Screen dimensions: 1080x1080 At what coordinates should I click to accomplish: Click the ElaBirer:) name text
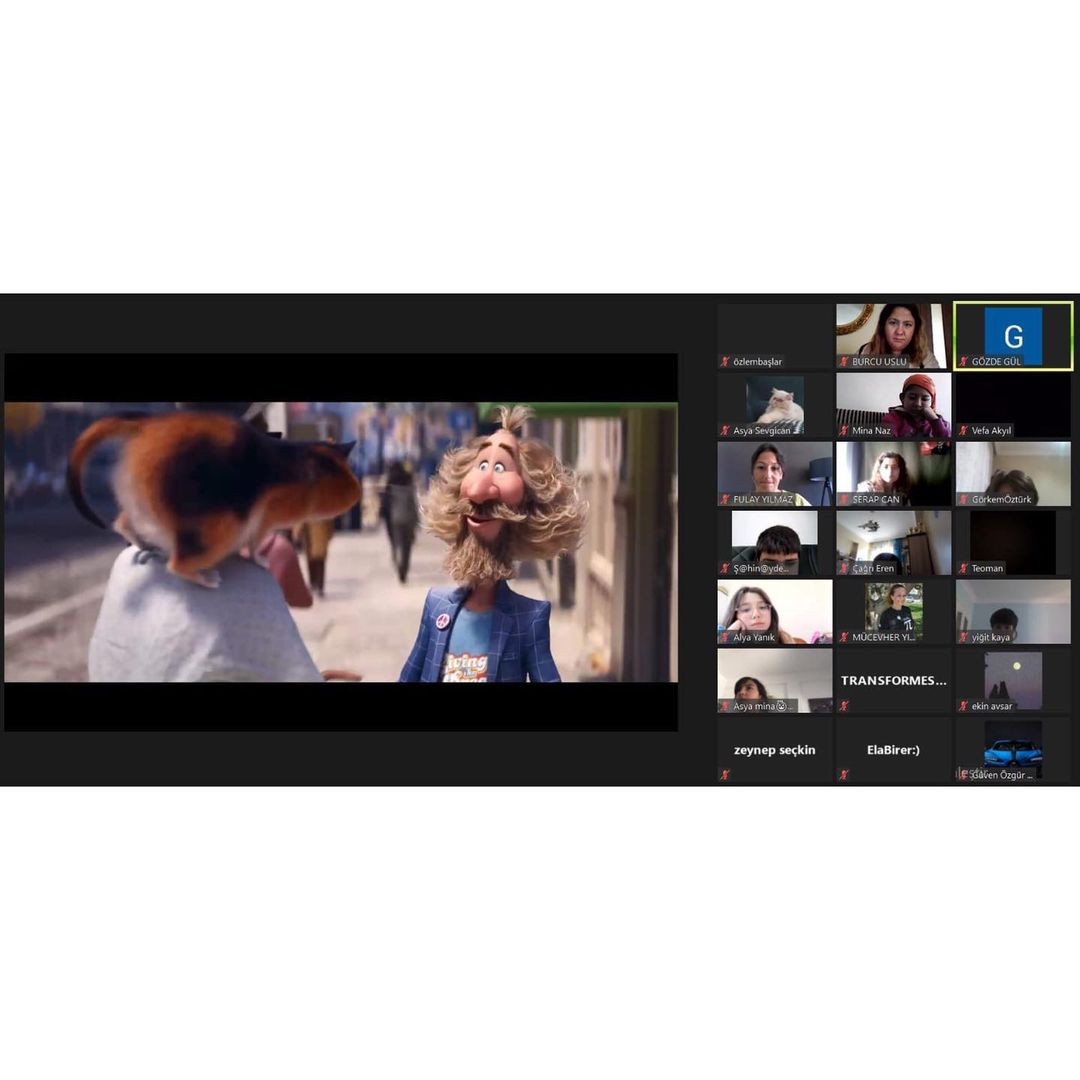point(893,750)
